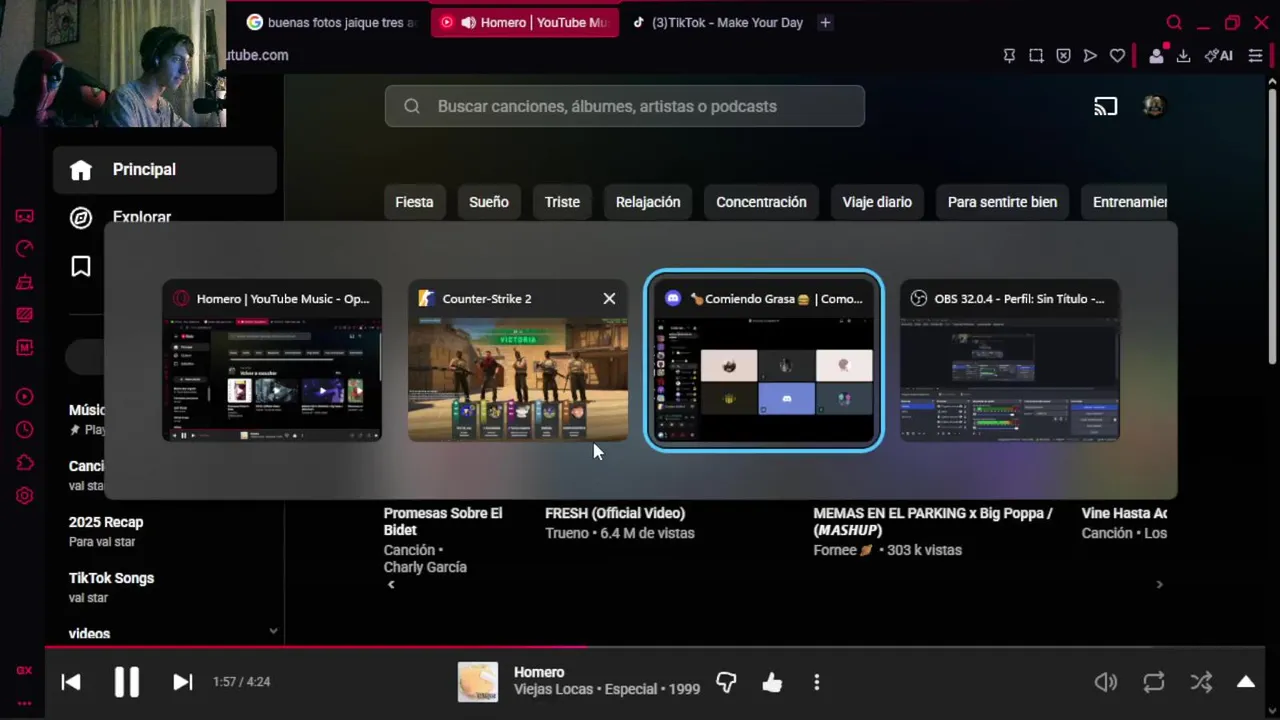Open the Aria AI assistant

pyautogui.click(x=1218, y=56)
